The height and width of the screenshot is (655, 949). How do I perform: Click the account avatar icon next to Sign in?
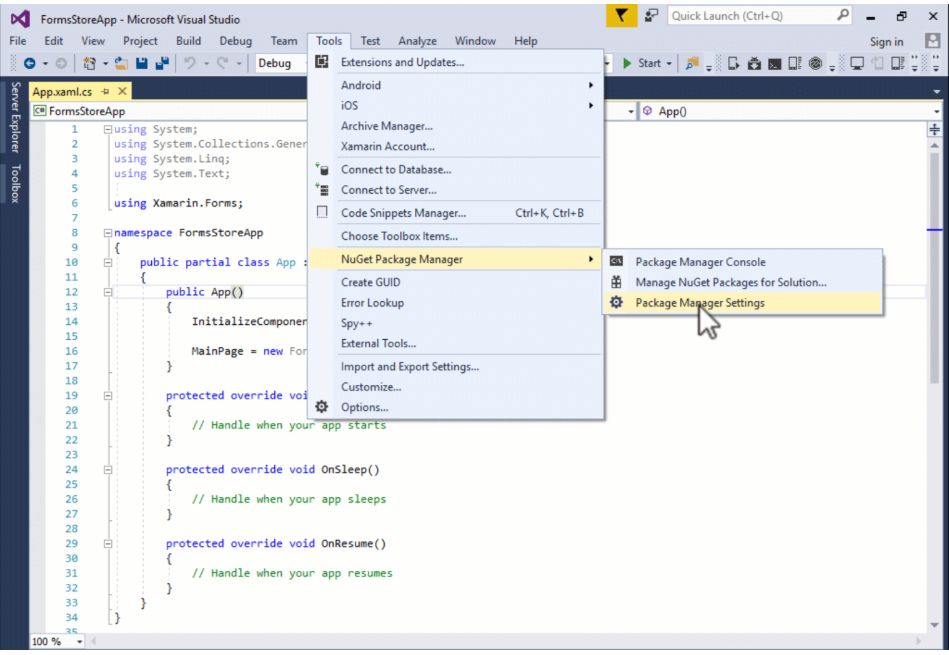[933, 41]
